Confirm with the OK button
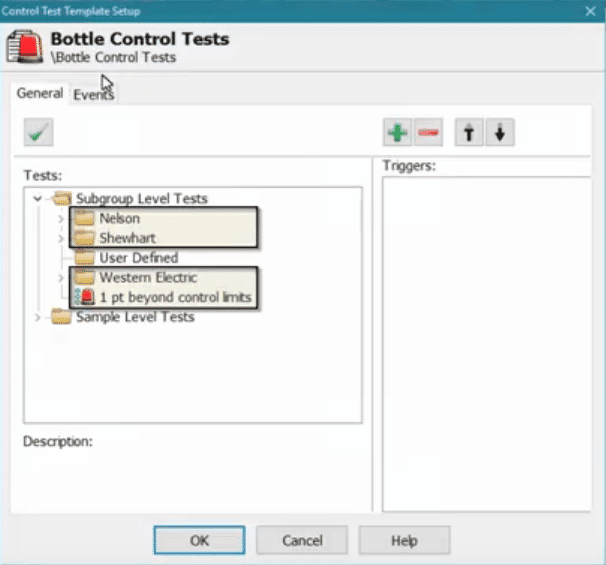 (x=200, y=540)
